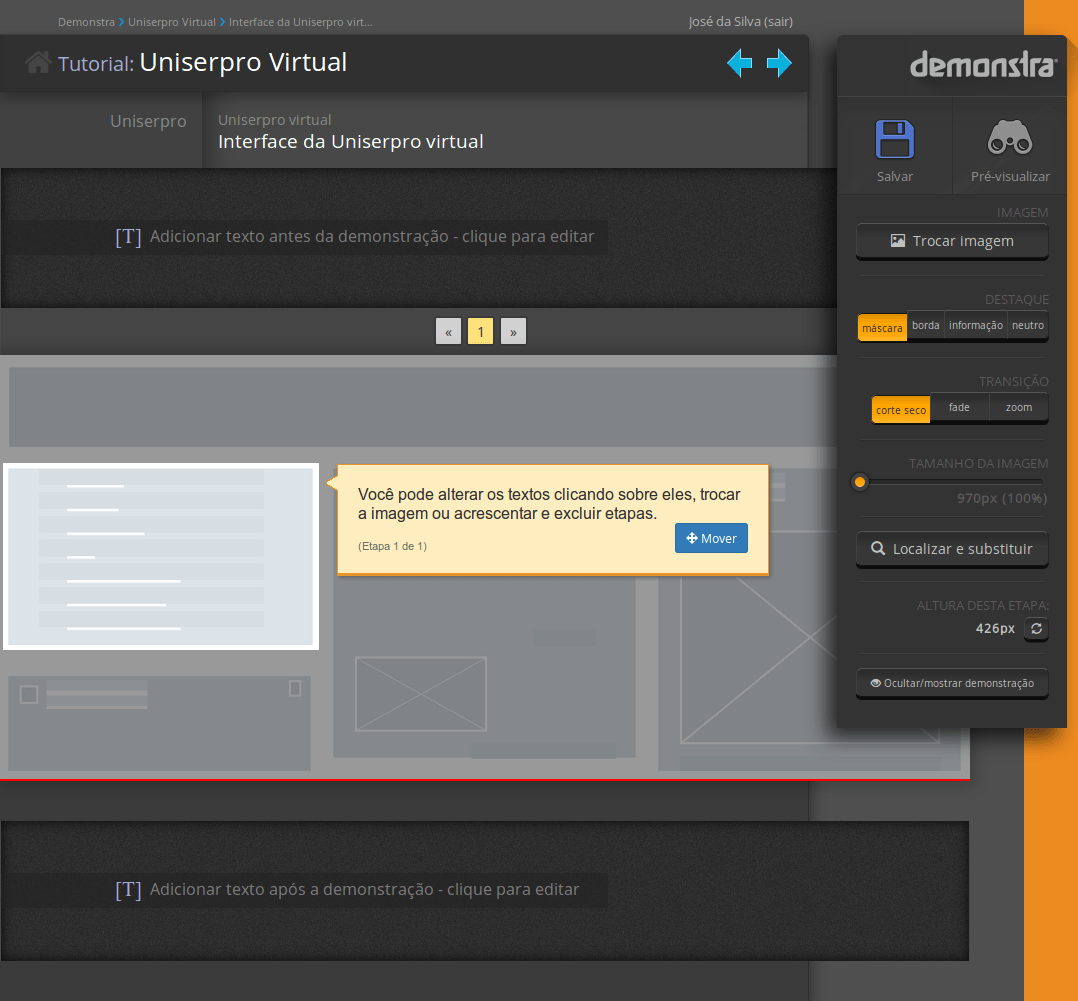Open page 1 in step pagination

(x=480, y=332)
